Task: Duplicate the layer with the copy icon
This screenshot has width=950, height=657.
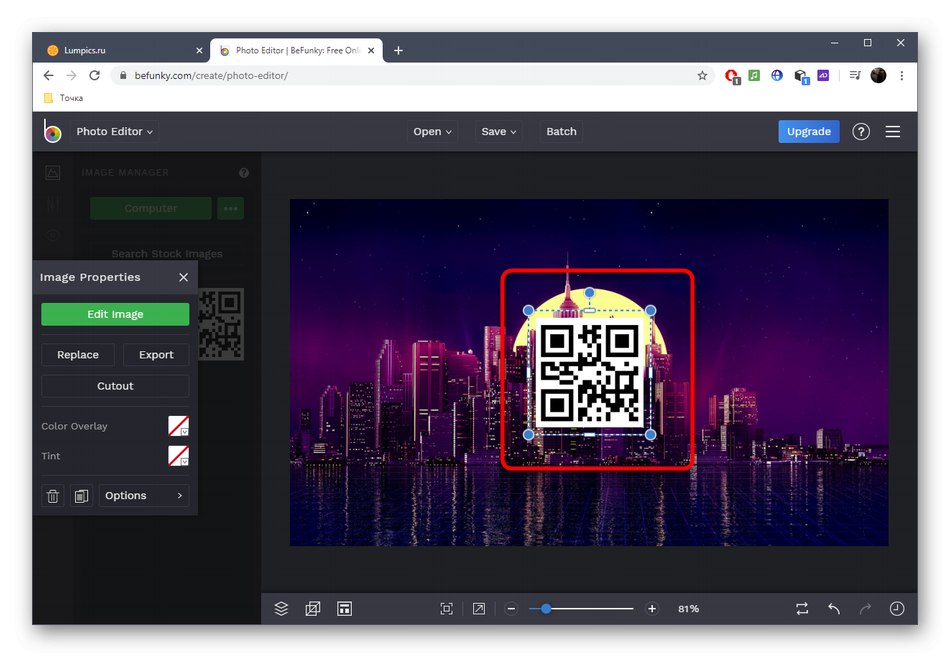Action: [81, 496]
